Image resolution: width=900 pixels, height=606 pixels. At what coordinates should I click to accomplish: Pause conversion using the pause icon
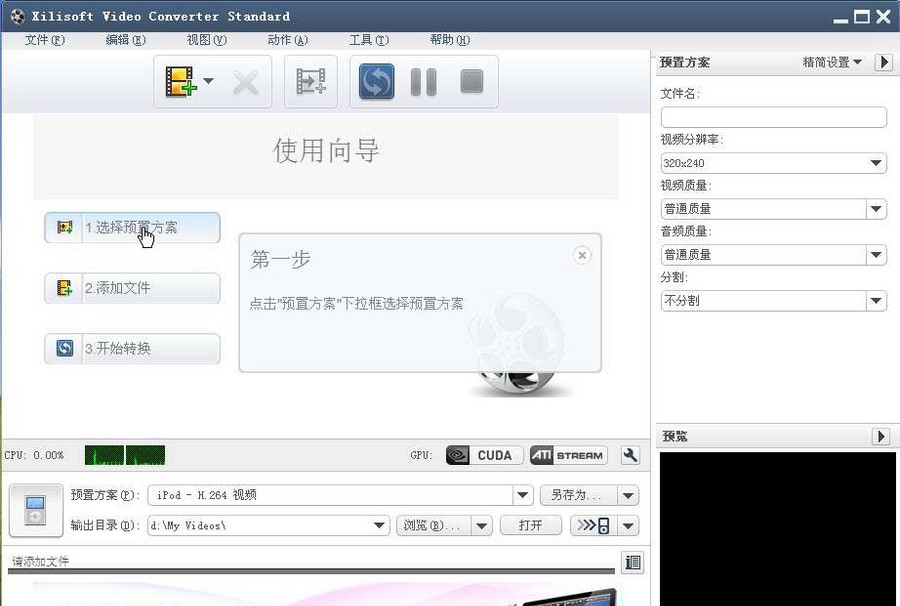(423, 82)
